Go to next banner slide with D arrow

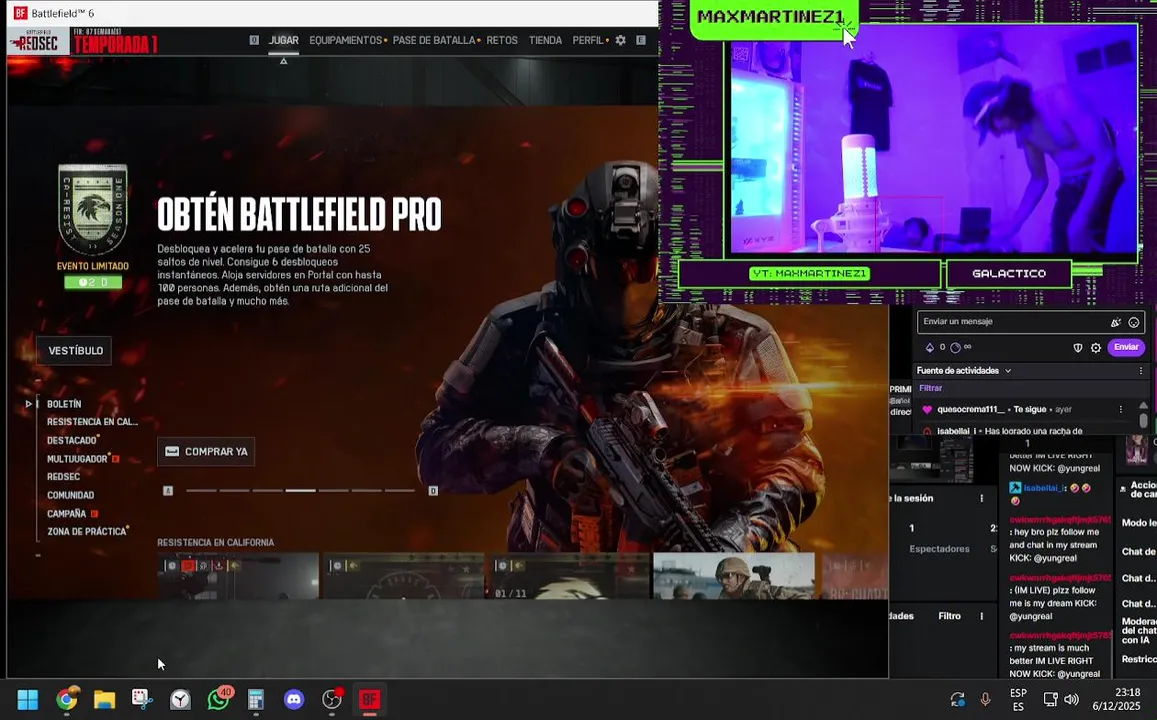point(433,491)
